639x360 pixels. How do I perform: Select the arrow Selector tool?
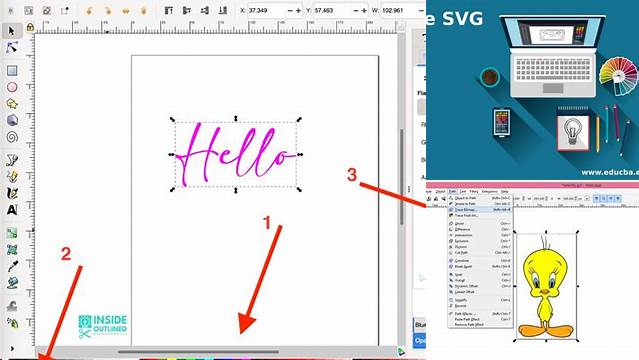[11, 31]
